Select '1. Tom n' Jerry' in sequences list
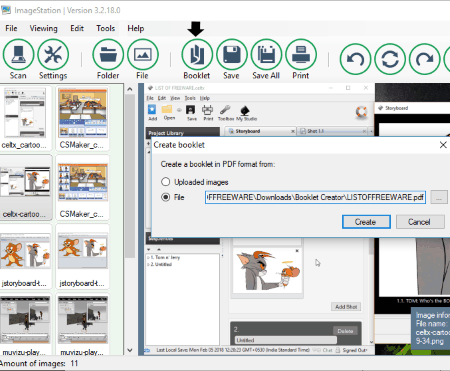The height and width of the screenshot is (371, 450). (165, 257)
